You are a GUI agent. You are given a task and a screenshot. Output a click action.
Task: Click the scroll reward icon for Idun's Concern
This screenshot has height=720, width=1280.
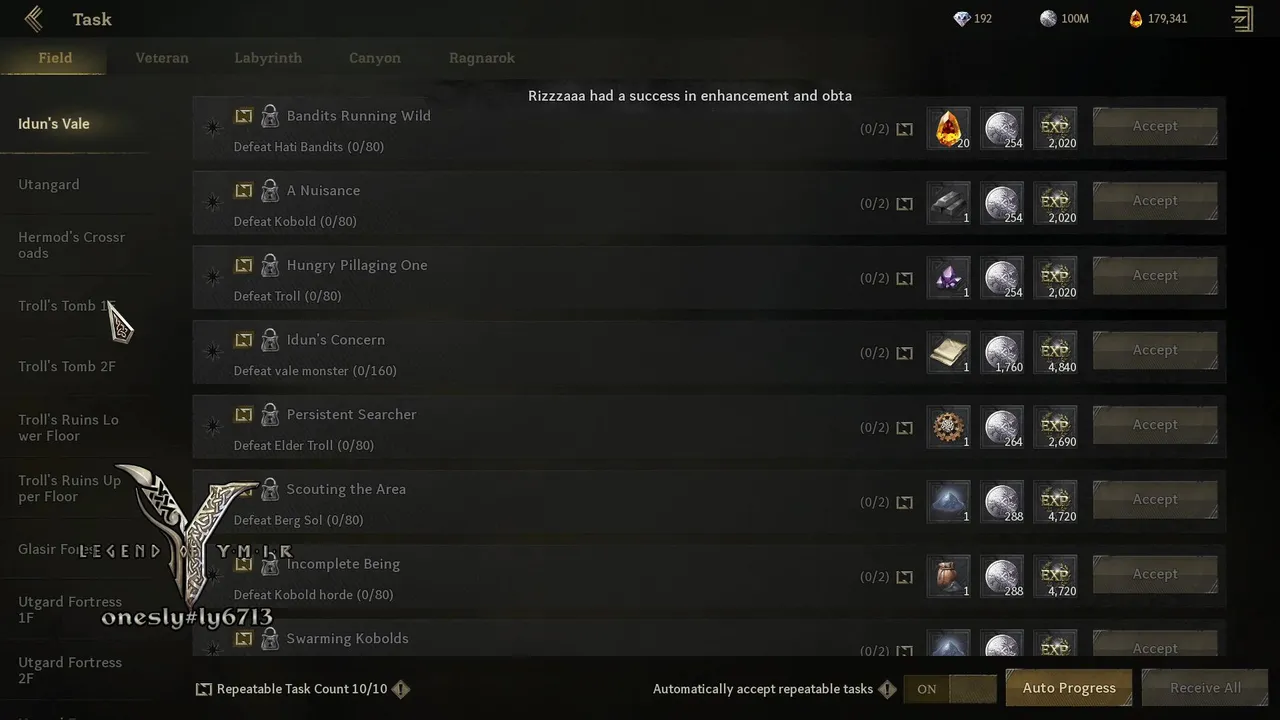click(x=948, y=353)
